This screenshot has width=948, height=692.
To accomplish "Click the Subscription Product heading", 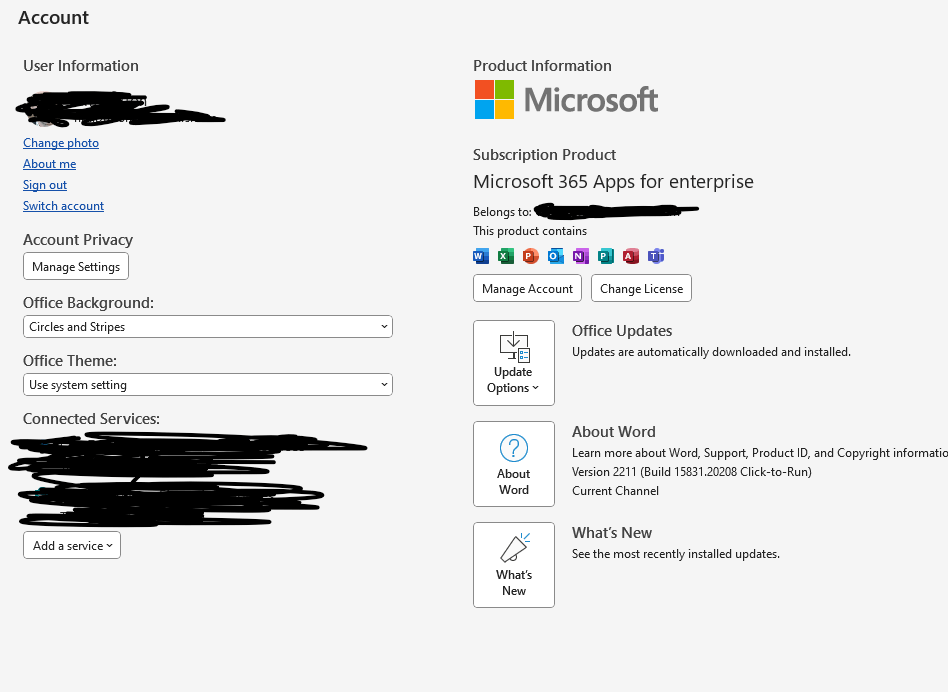I will pyautogui.click(x=544, y=155).
